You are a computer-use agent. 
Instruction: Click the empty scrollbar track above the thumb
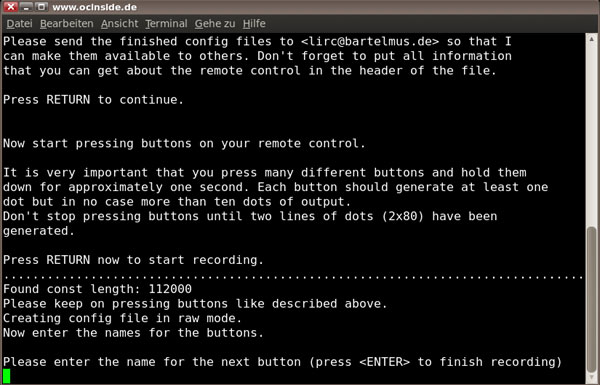pyautogui.click(x=592, y=134)
